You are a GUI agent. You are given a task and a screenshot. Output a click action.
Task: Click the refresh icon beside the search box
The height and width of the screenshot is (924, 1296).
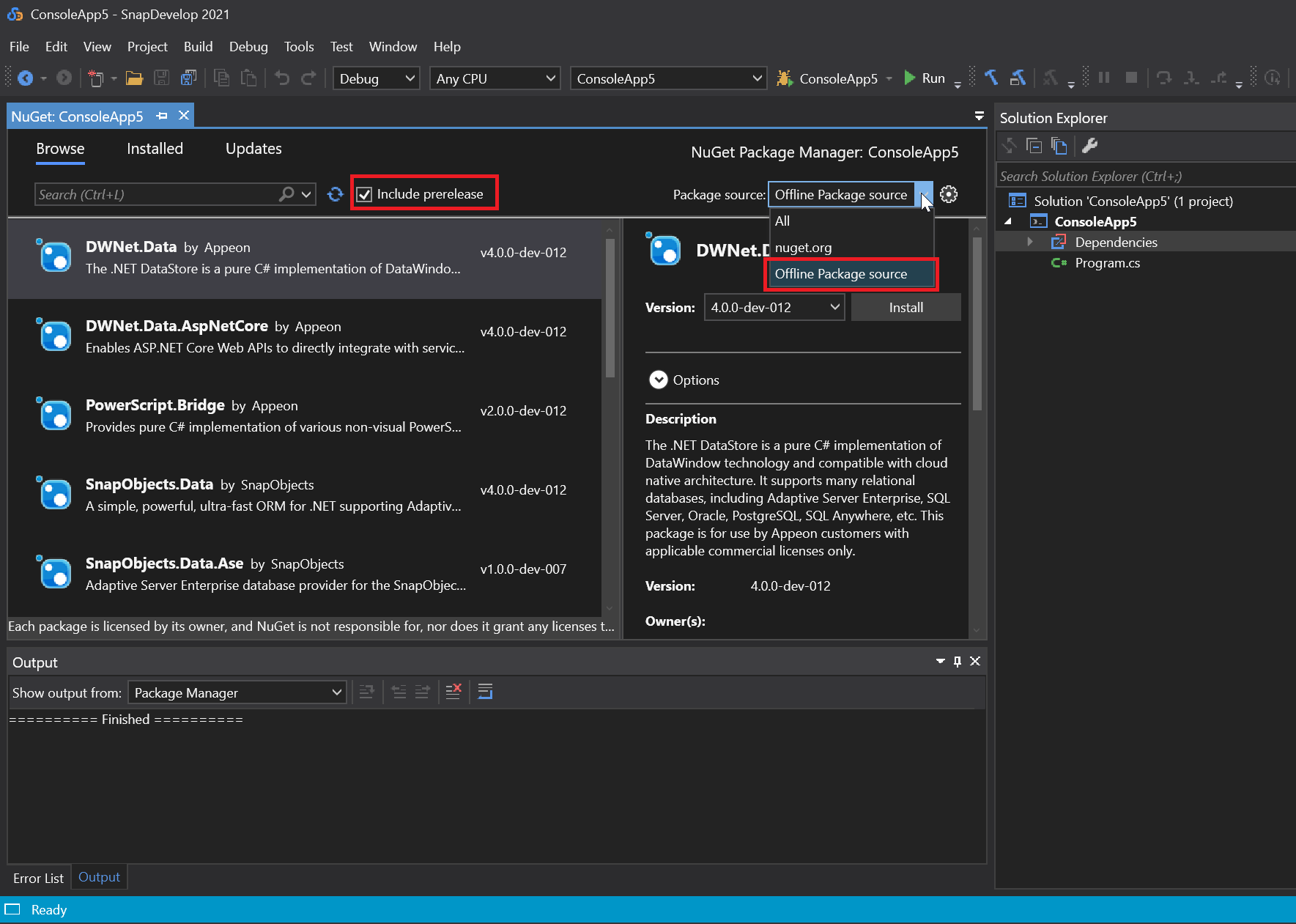(336, 193)
